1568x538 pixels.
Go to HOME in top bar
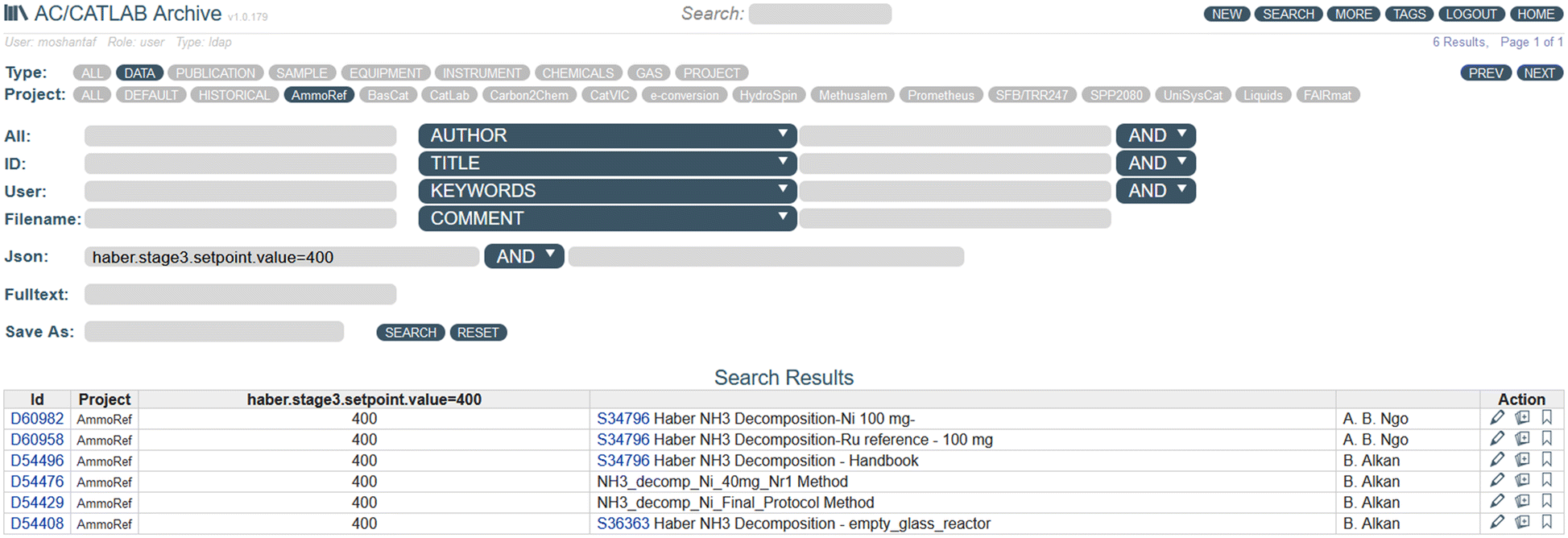(x=1536, y=14)
